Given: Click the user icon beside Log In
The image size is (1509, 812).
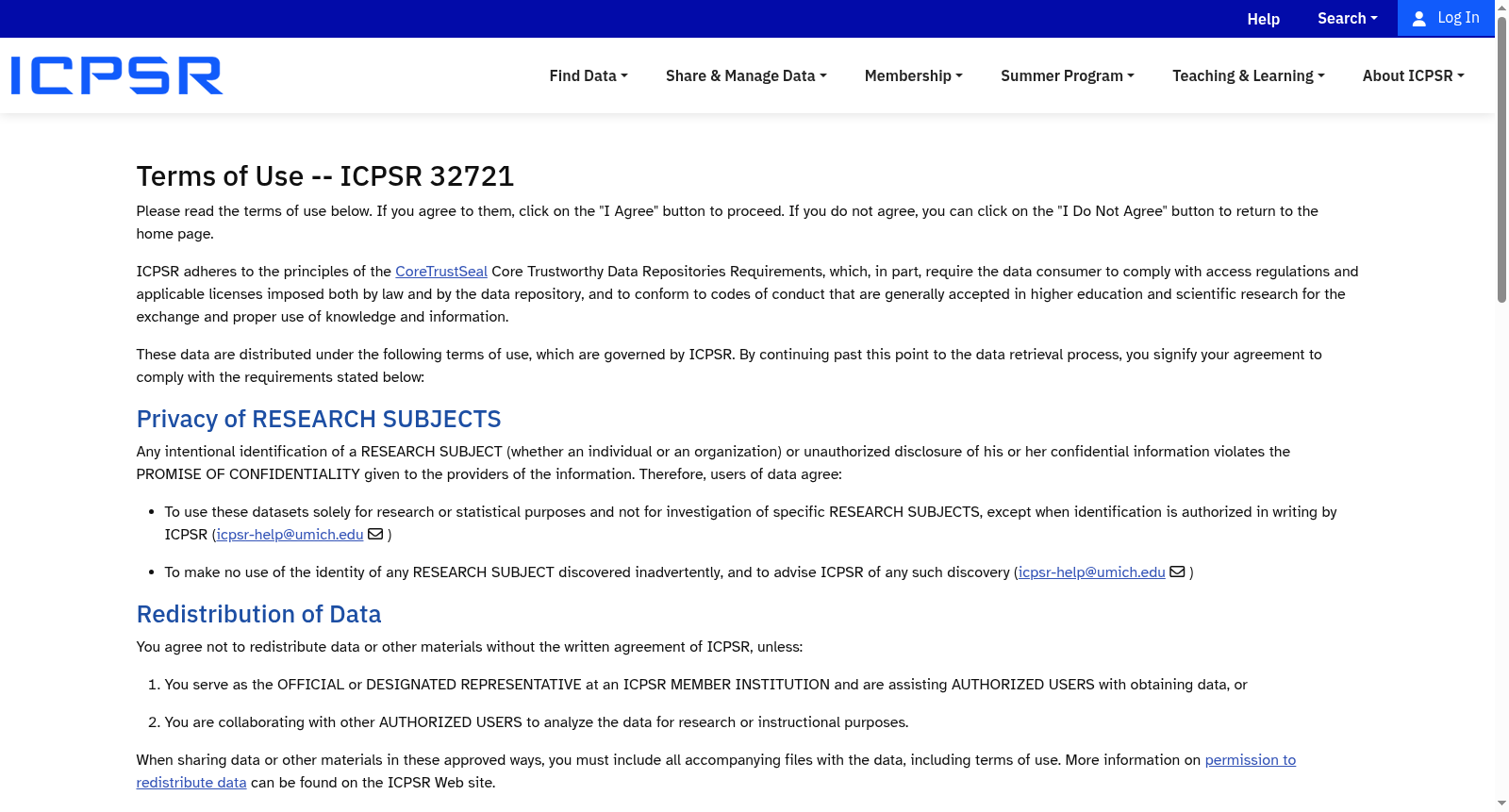Looking at the screenshot, I should [1418, 19].
